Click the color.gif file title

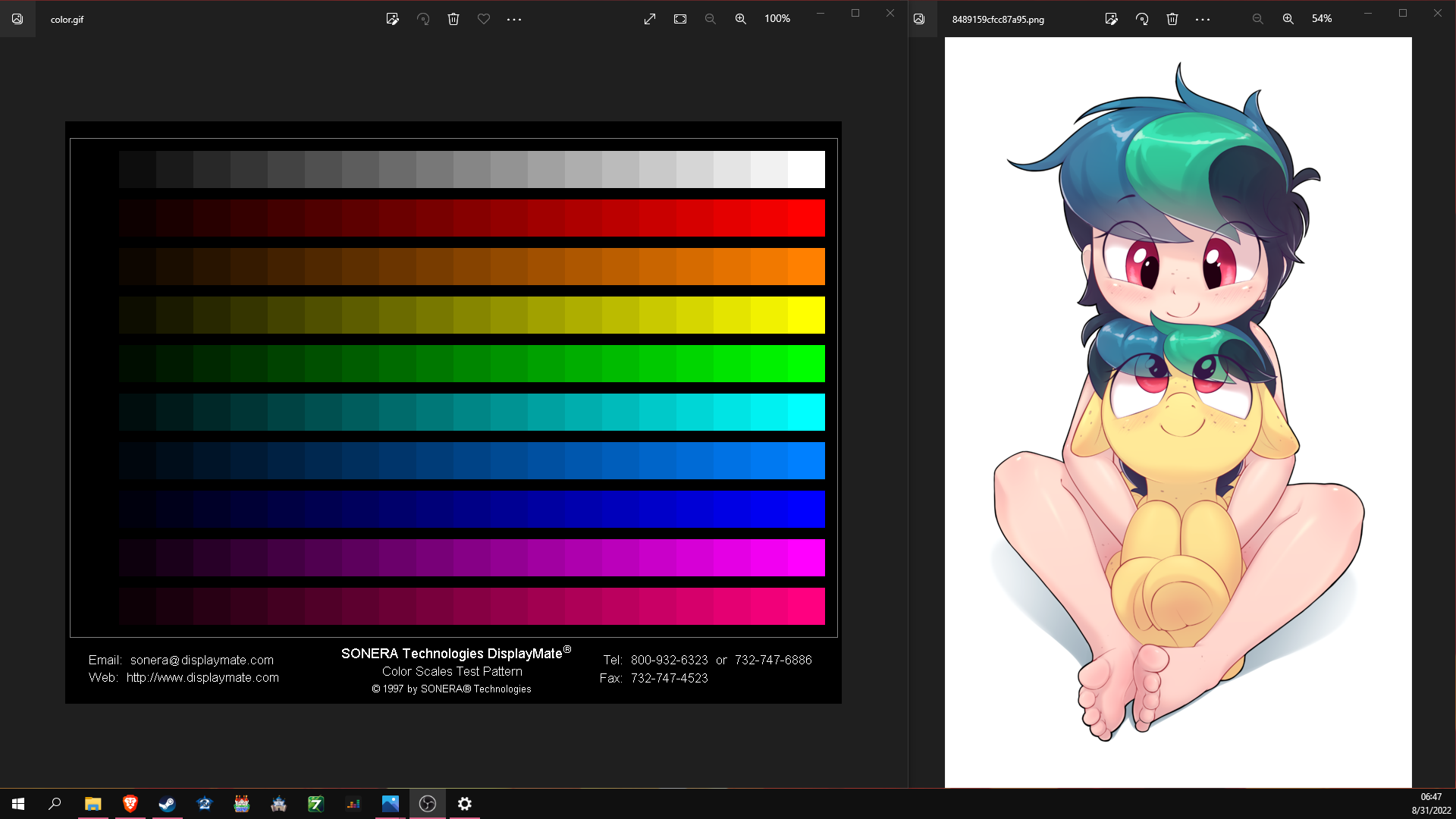(x=67, y=20)
